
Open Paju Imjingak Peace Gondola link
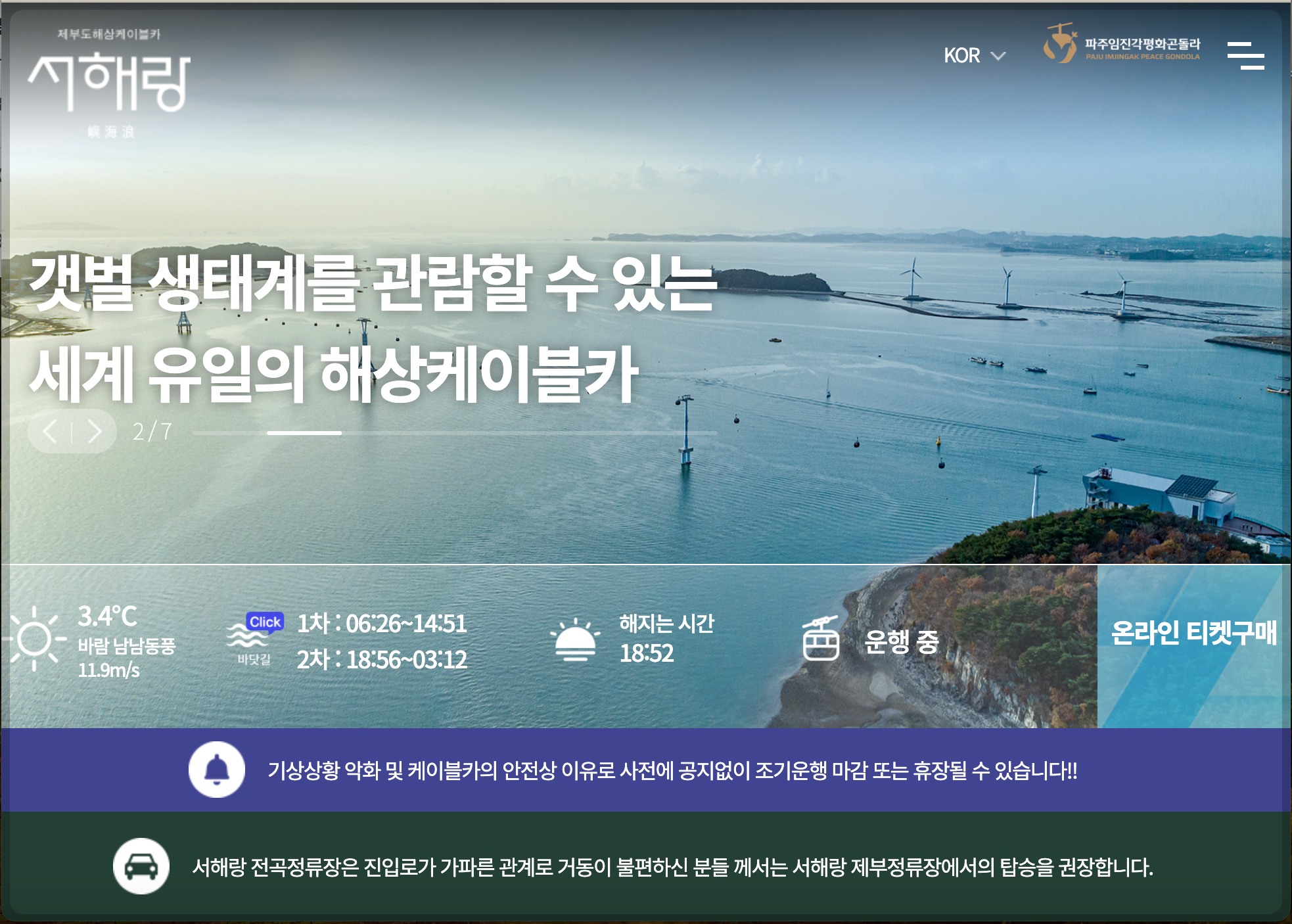[x=1122, y=45]
